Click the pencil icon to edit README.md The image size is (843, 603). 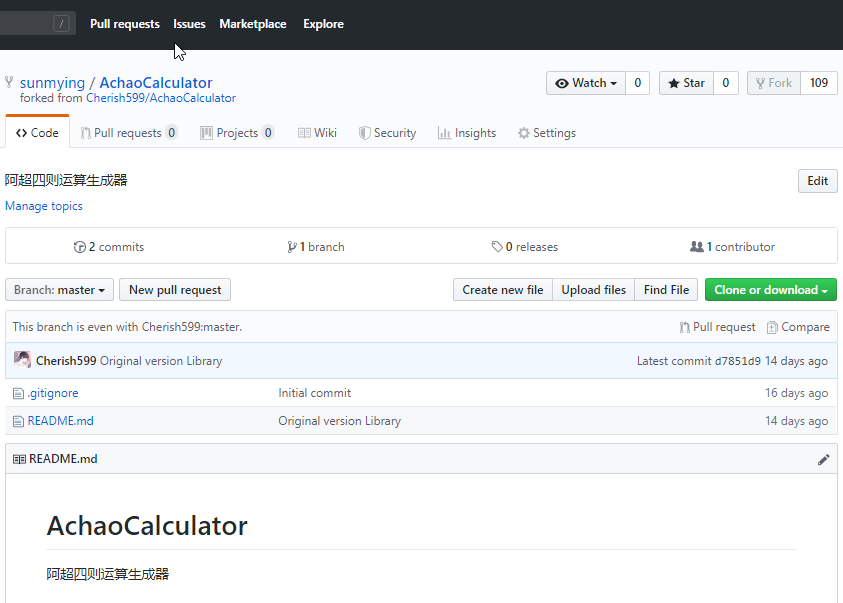[823, 460]
